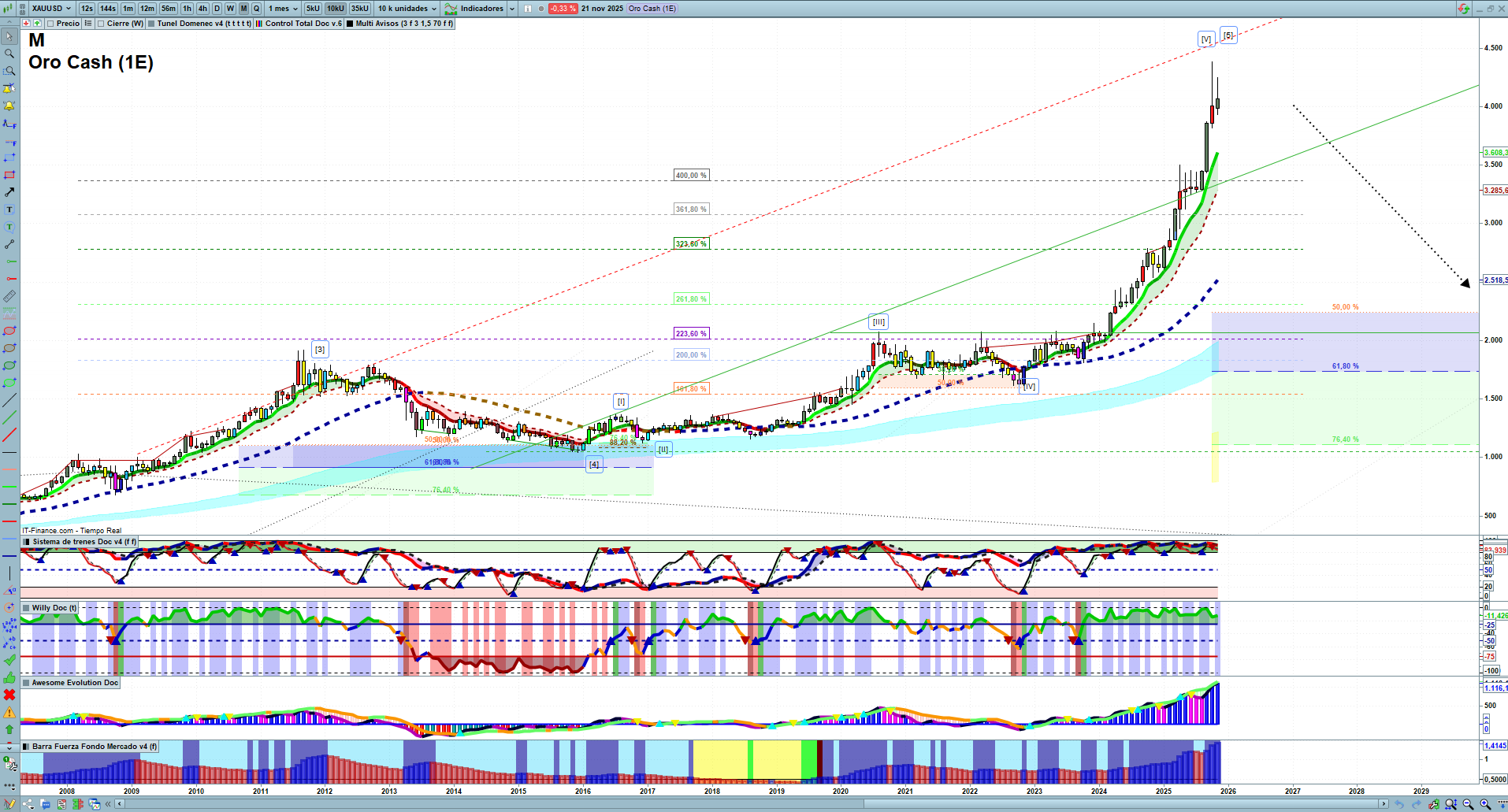Open the XAUUSD symbol dropdown

coord(52,9)
